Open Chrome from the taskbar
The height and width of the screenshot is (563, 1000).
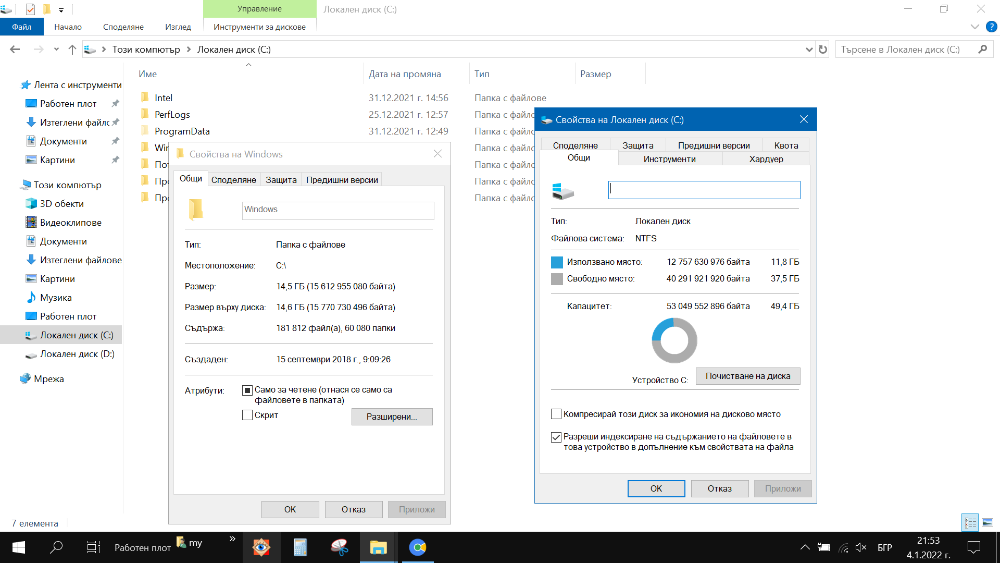click(418, 547)
